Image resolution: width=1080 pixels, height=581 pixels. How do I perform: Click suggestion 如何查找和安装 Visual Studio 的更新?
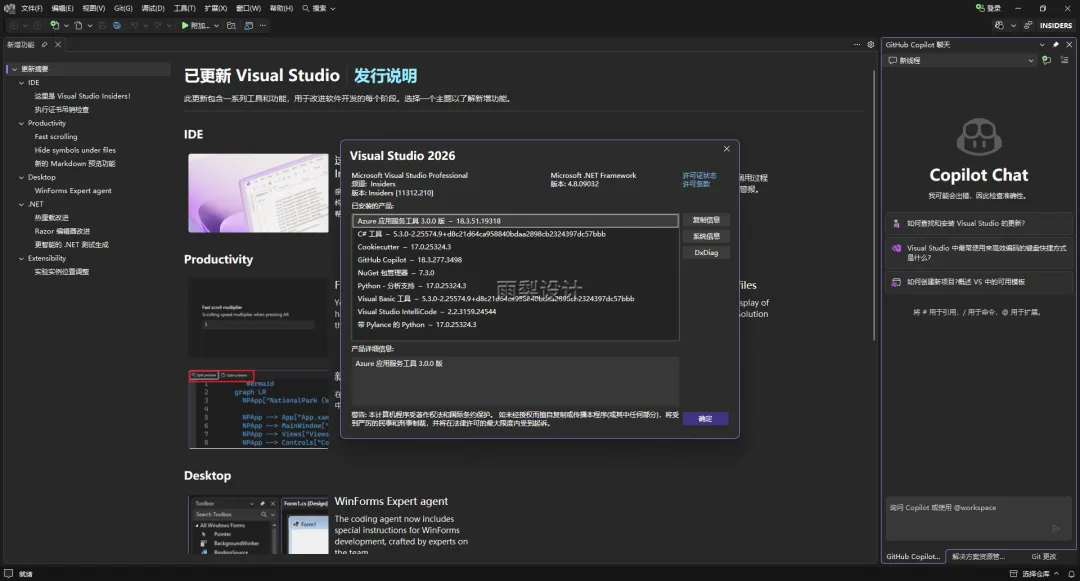[979, 223]
